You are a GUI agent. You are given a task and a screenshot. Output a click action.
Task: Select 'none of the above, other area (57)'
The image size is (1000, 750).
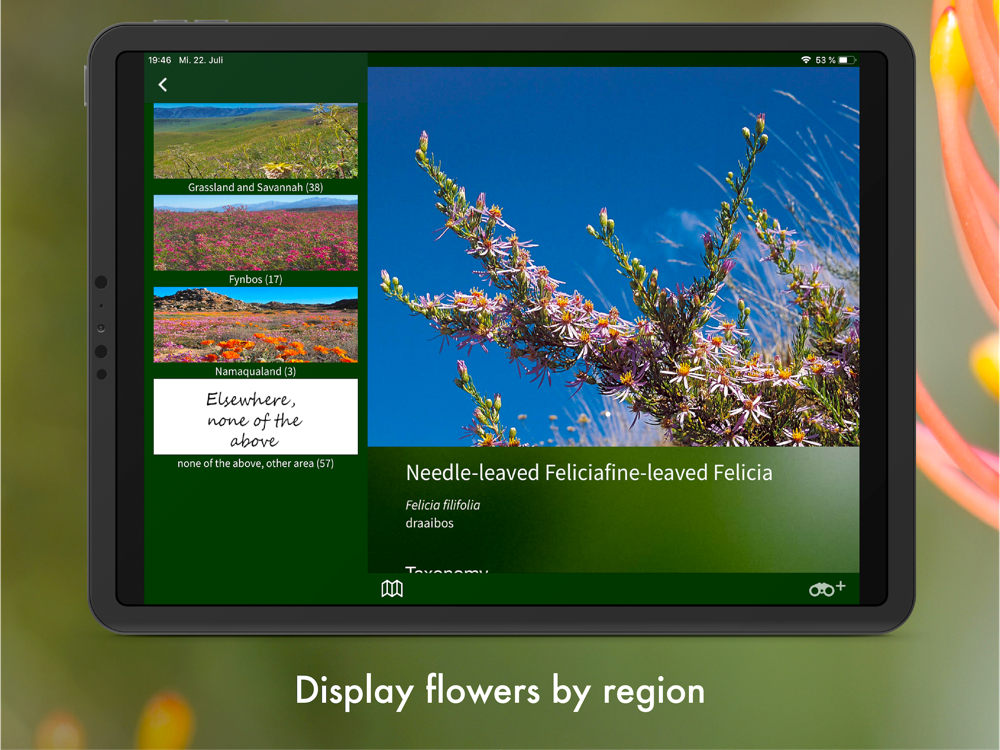[256, 463]
